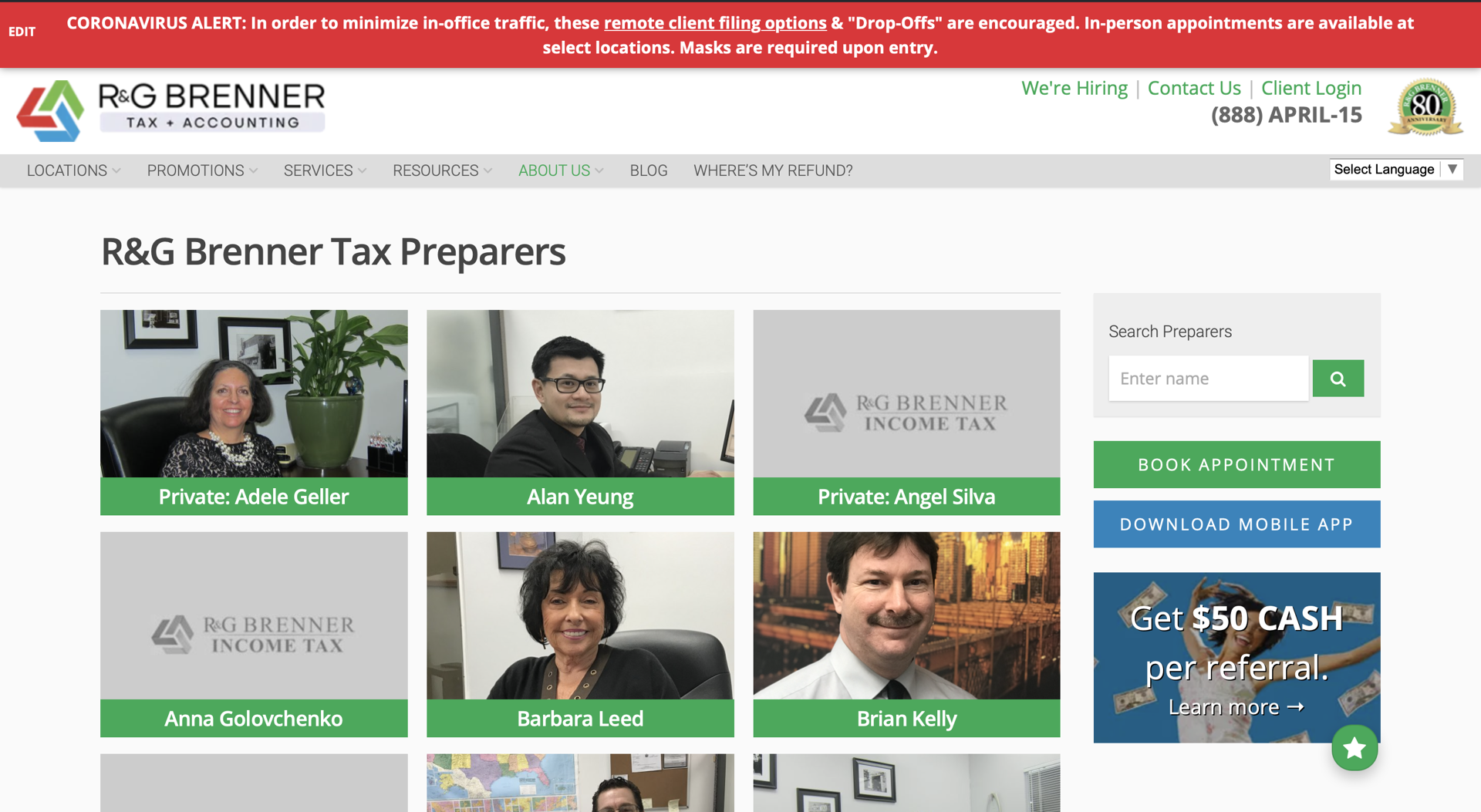Click the (888) APRIL-15 phone number

click(x=1286, y=115)
